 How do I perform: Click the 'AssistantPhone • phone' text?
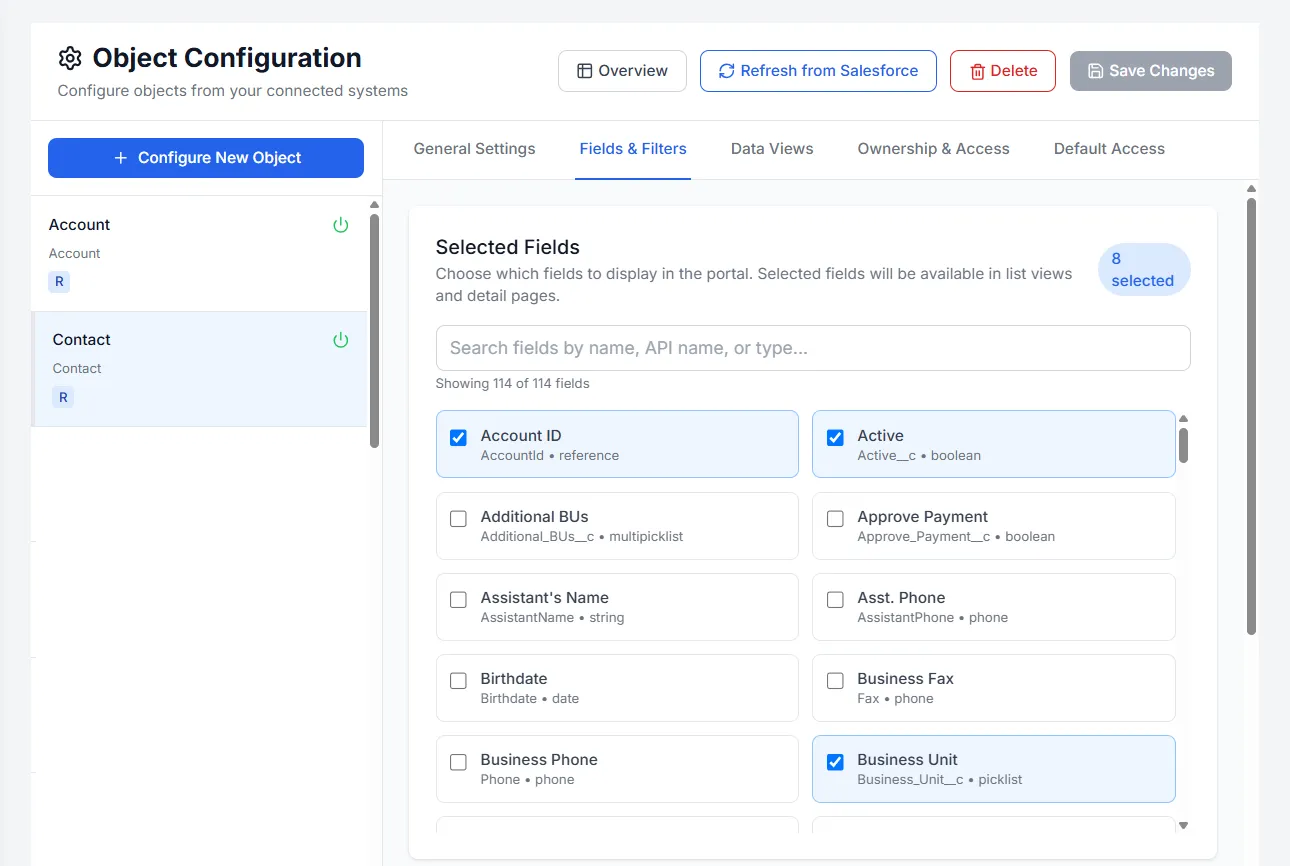coord(933,617)
